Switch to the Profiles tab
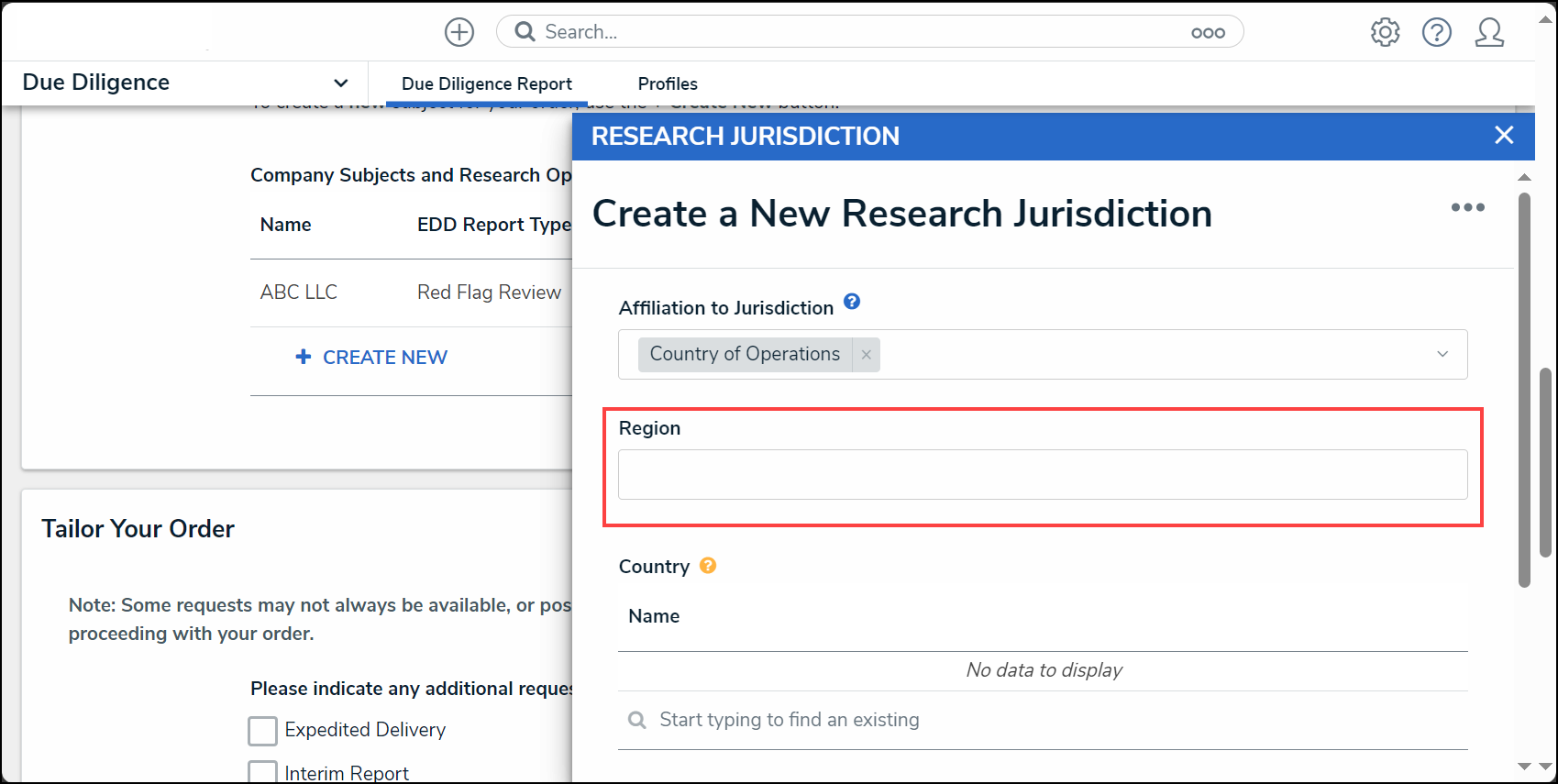This screenshot has height=784, width=1558. pyautogui.click(x=668, y=83)
